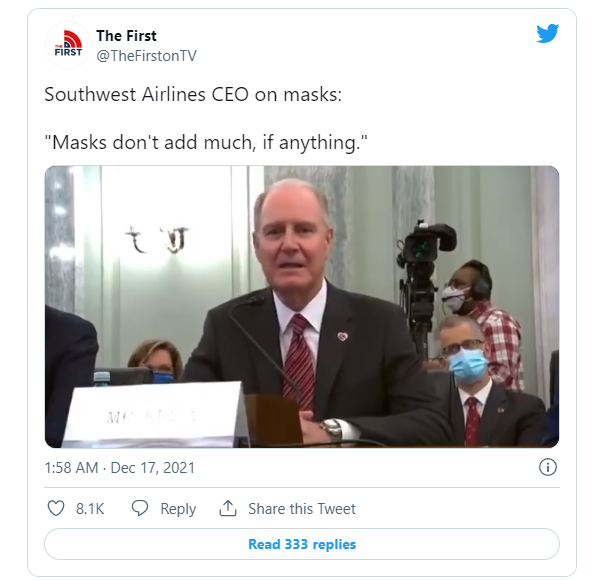The height and width of the screenshot is (580, 604).
Task: Like the tweet with the heart icon
Action: pos(56,509)
